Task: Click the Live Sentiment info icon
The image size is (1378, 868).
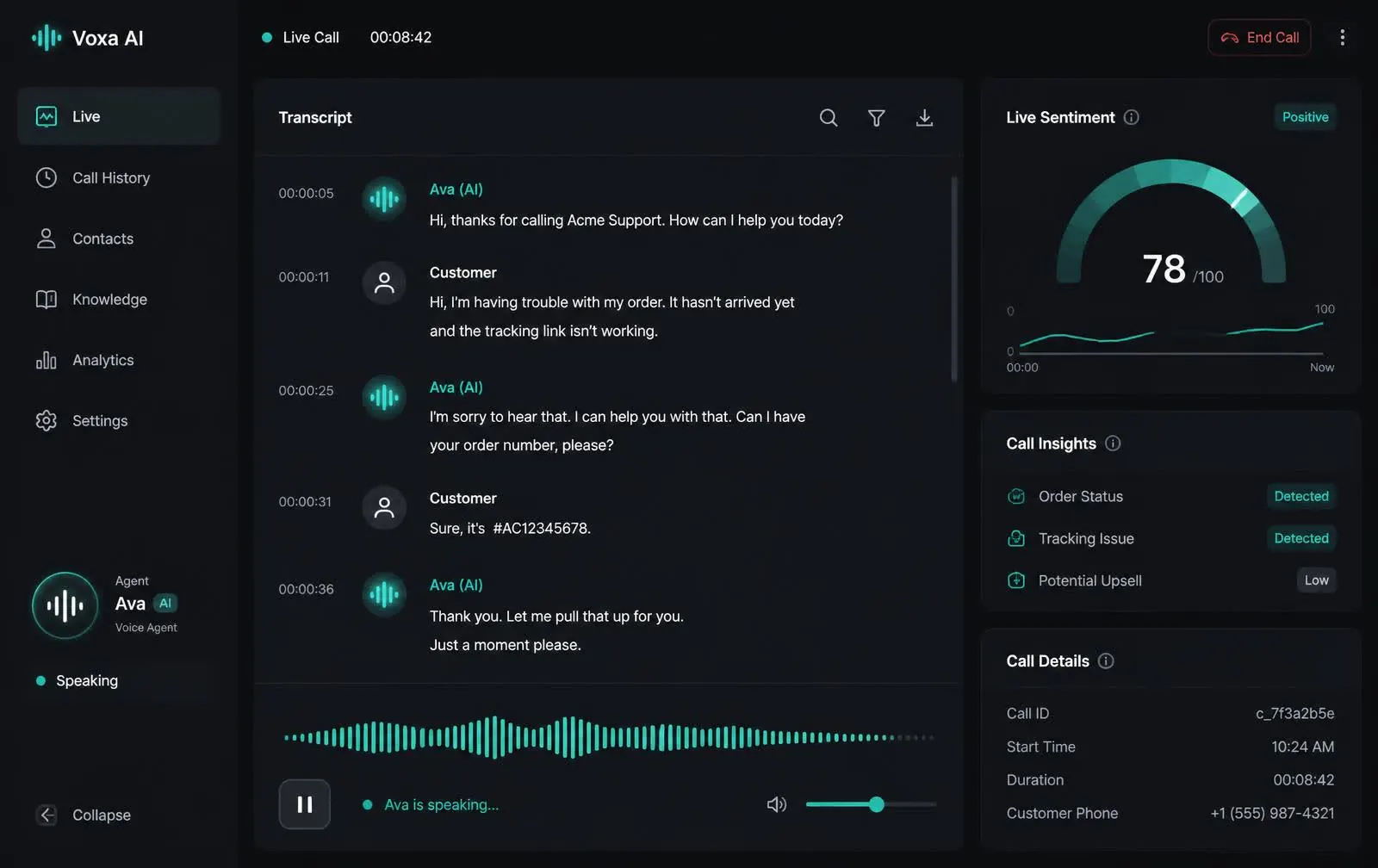Action: (1131, 117)
